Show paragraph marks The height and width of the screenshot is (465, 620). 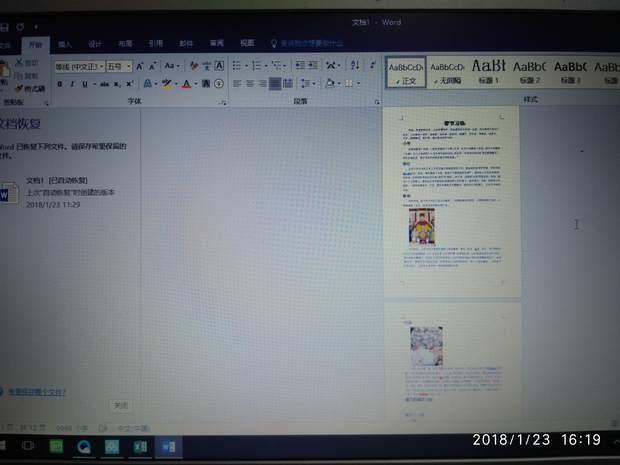coord(372,65)
